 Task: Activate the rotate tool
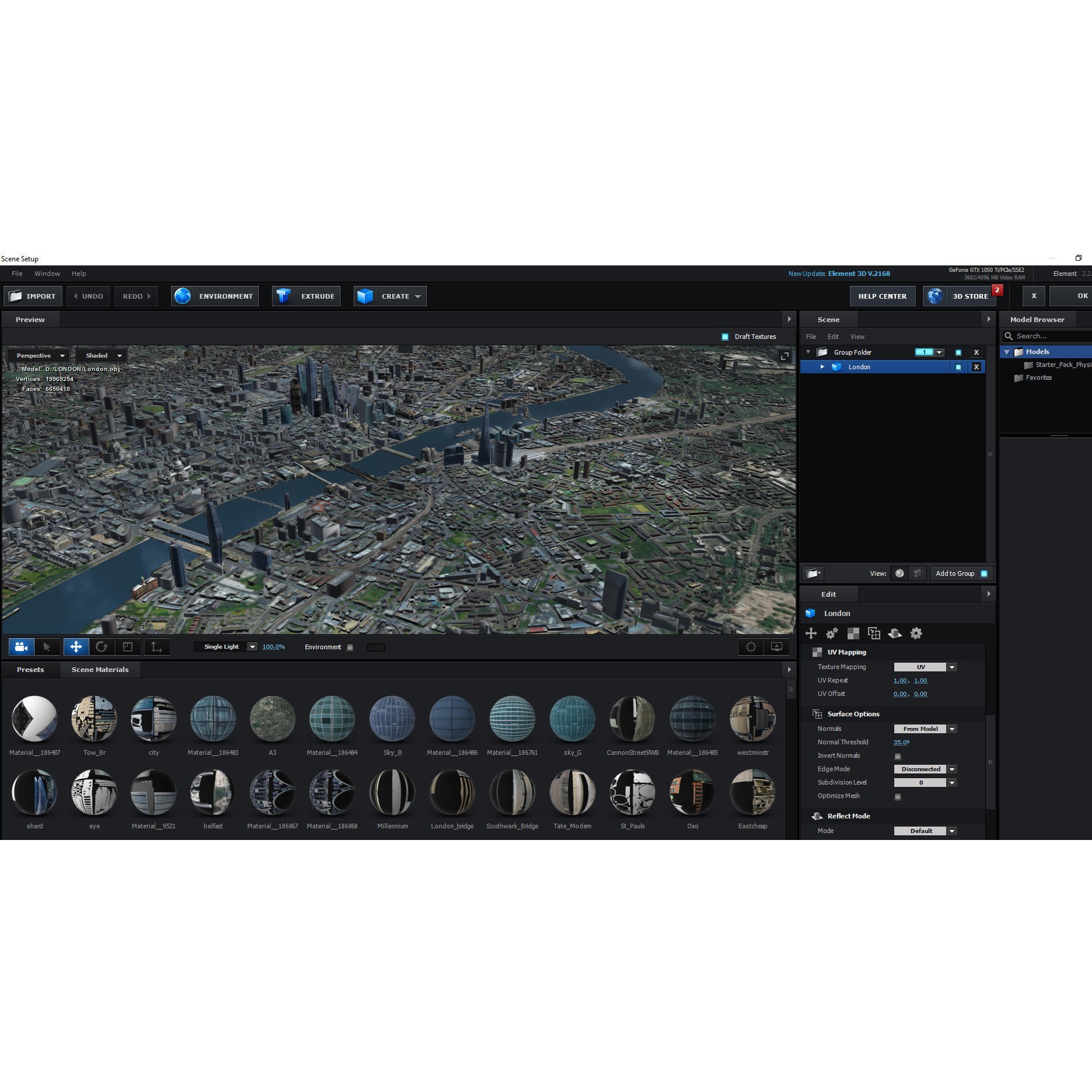pyautogui.click(x=103, y=646)
